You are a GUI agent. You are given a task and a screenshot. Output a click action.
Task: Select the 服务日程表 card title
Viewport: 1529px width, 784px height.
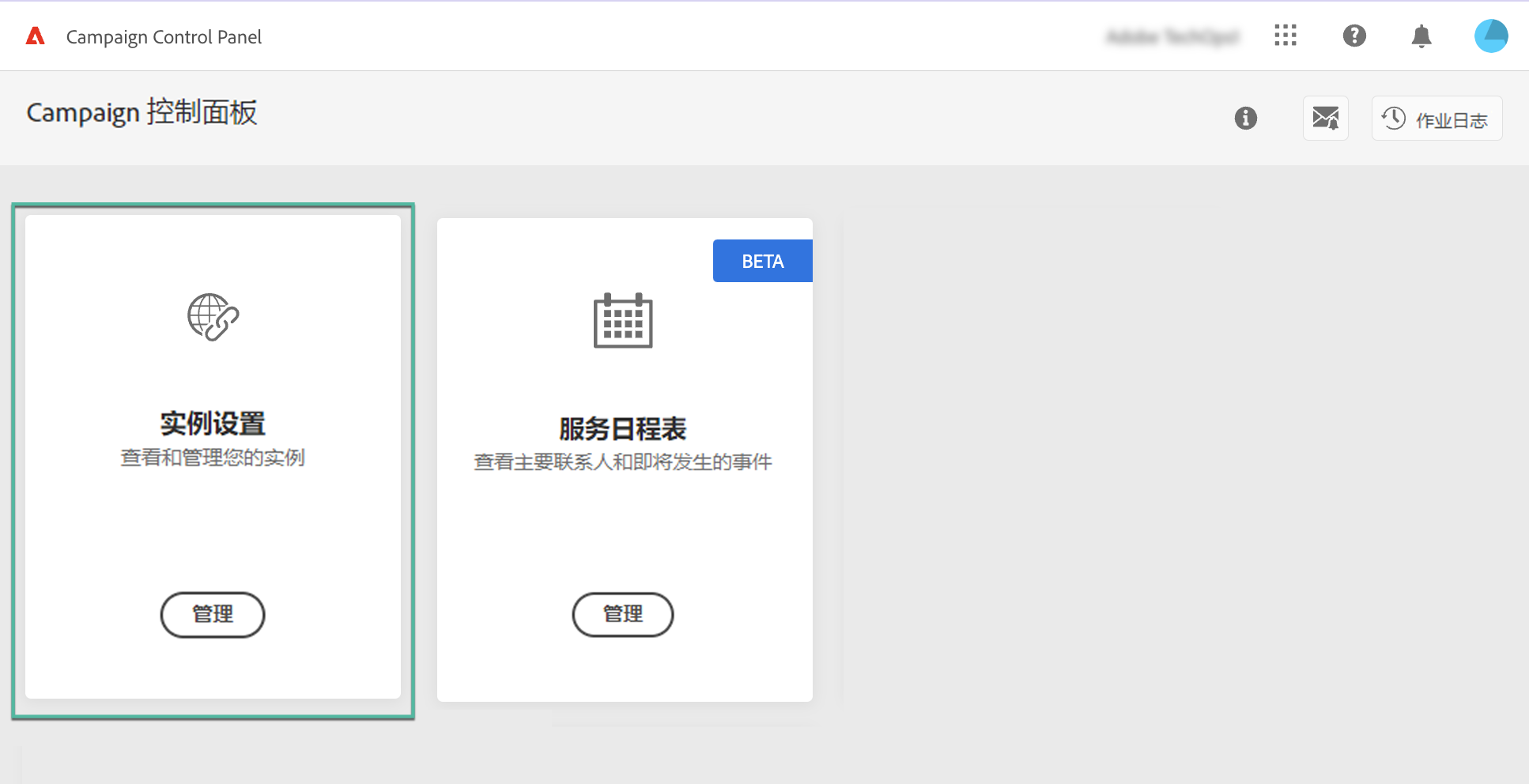pyautogui.click(x=623, y=429)
